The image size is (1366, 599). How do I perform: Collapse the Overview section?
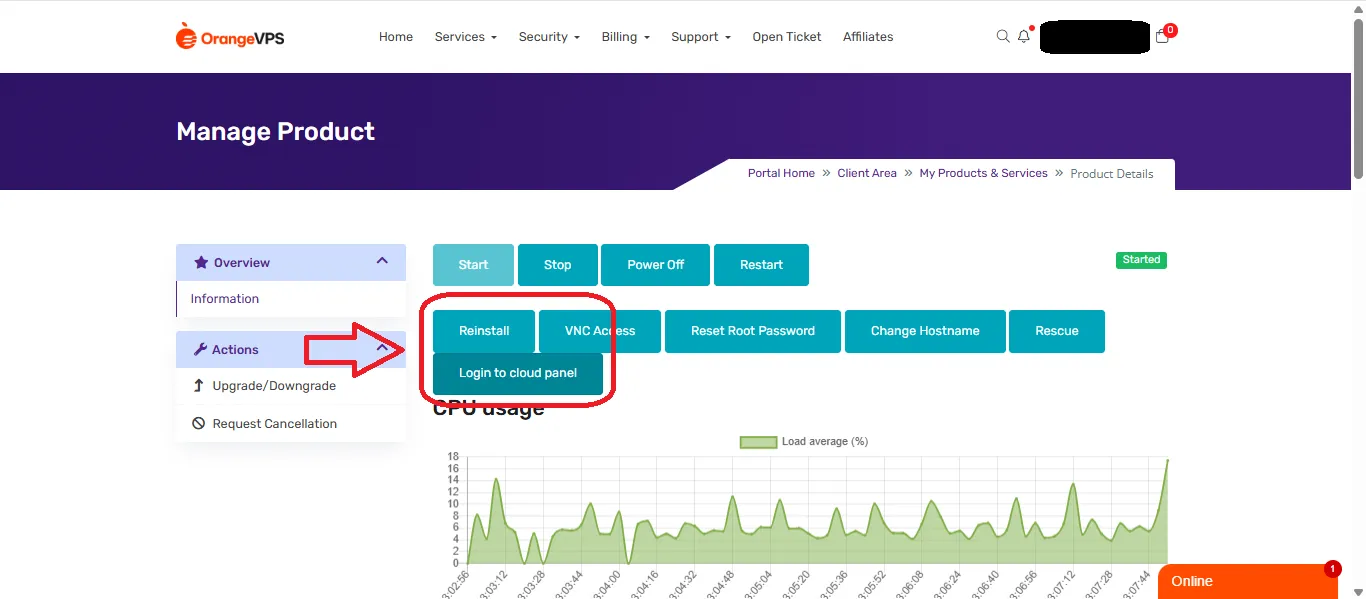point(381,260)
